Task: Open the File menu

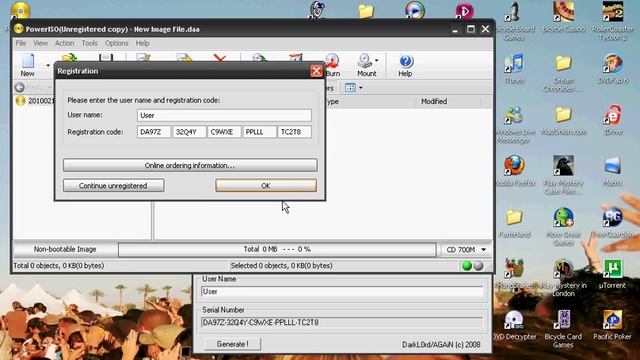Action: [21, 43]
